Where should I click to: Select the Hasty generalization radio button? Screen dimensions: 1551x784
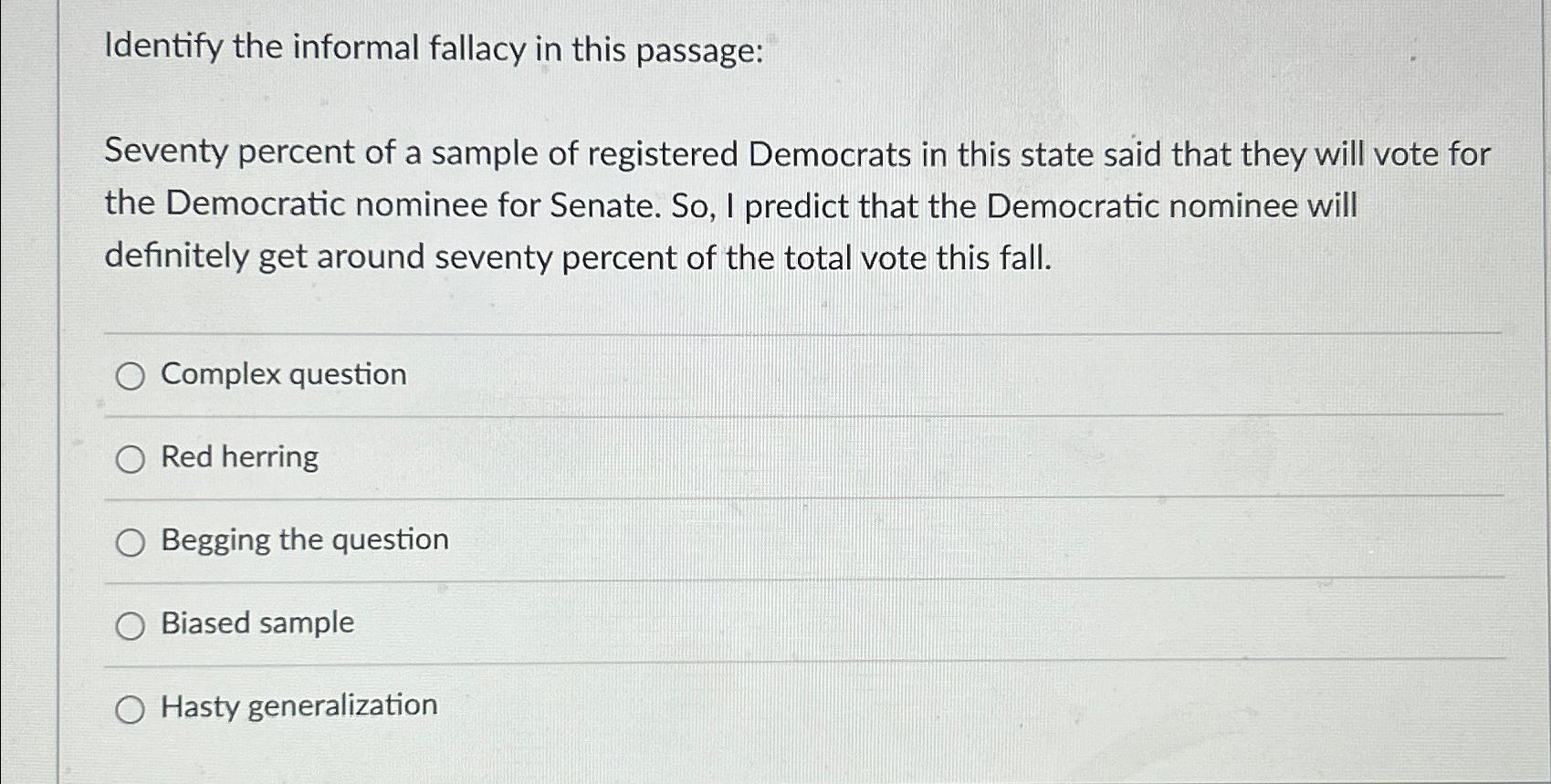click(131, 708)
